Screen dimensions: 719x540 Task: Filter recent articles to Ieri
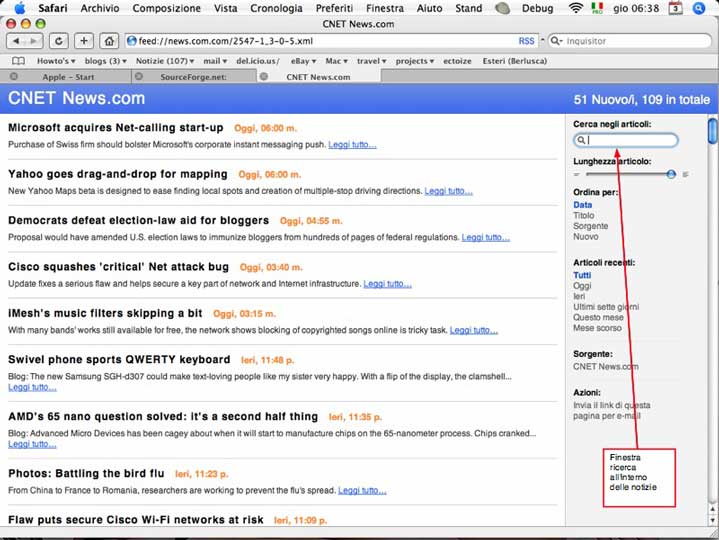tap(579, 296)
